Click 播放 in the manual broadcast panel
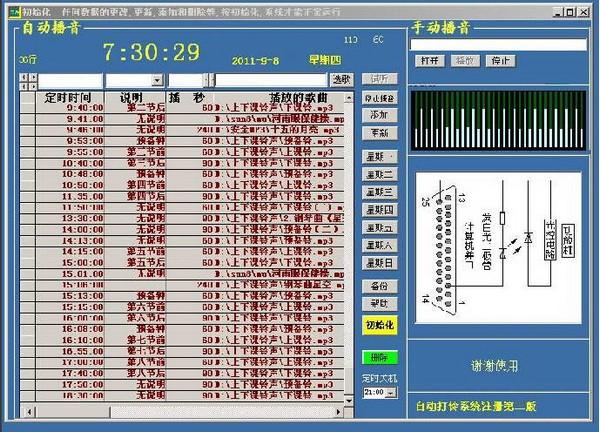The width and height of the screenshot is (600, 432). coord(465,61)
